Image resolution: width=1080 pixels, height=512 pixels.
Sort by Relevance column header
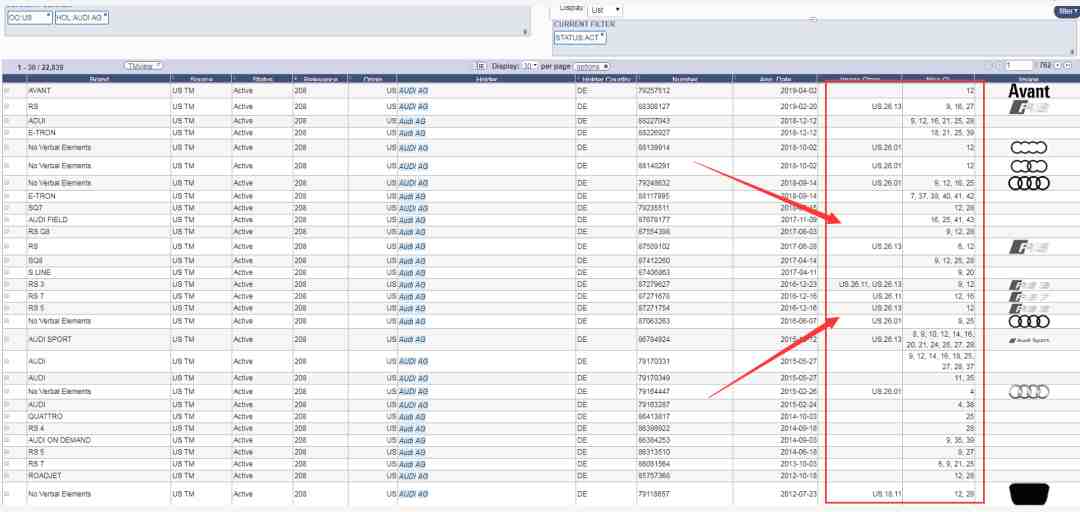(x=320, y=79)
